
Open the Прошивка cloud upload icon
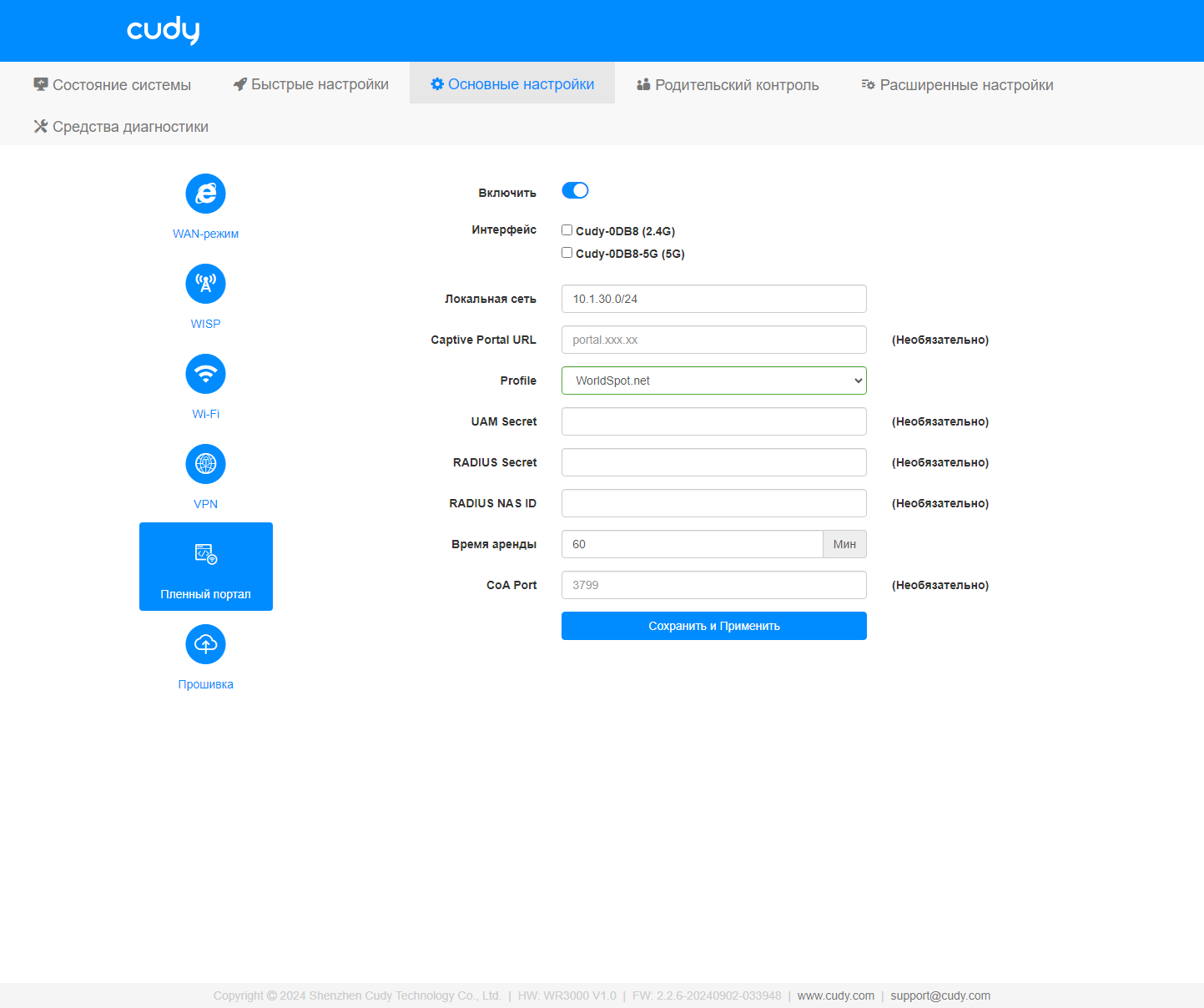[205, 644]
